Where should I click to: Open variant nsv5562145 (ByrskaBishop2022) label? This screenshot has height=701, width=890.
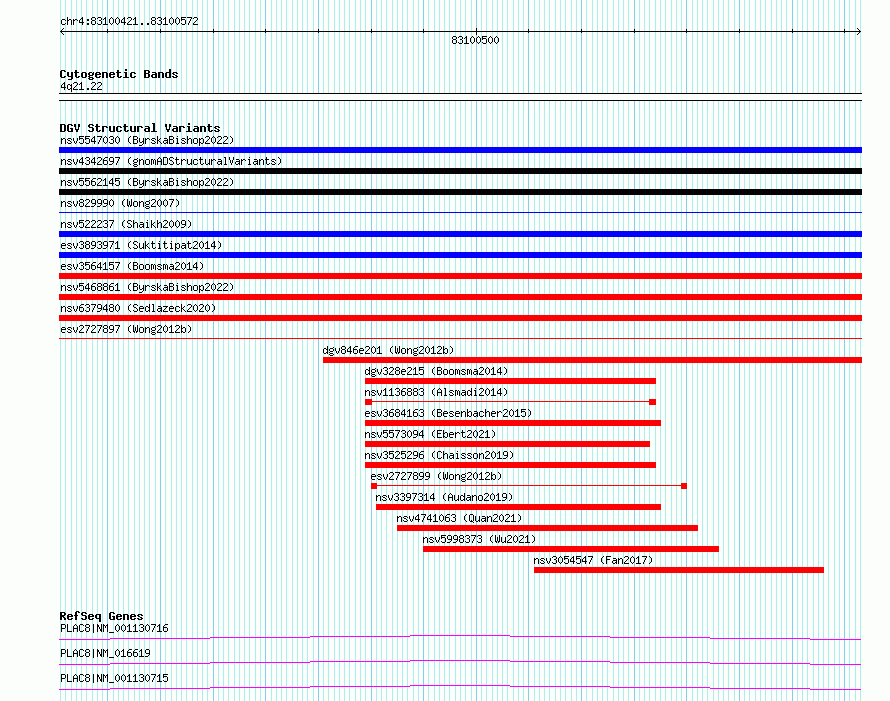pos(147,182)
